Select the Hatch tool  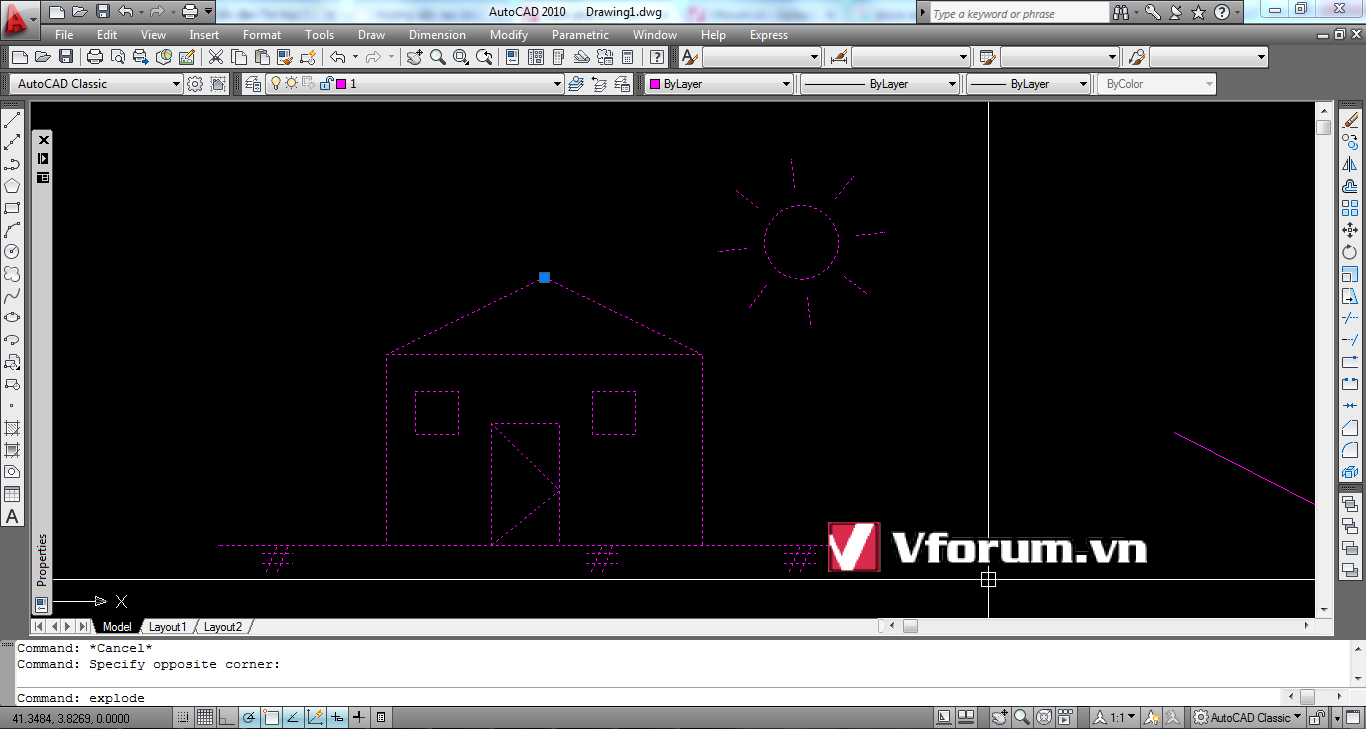[12, 428]
